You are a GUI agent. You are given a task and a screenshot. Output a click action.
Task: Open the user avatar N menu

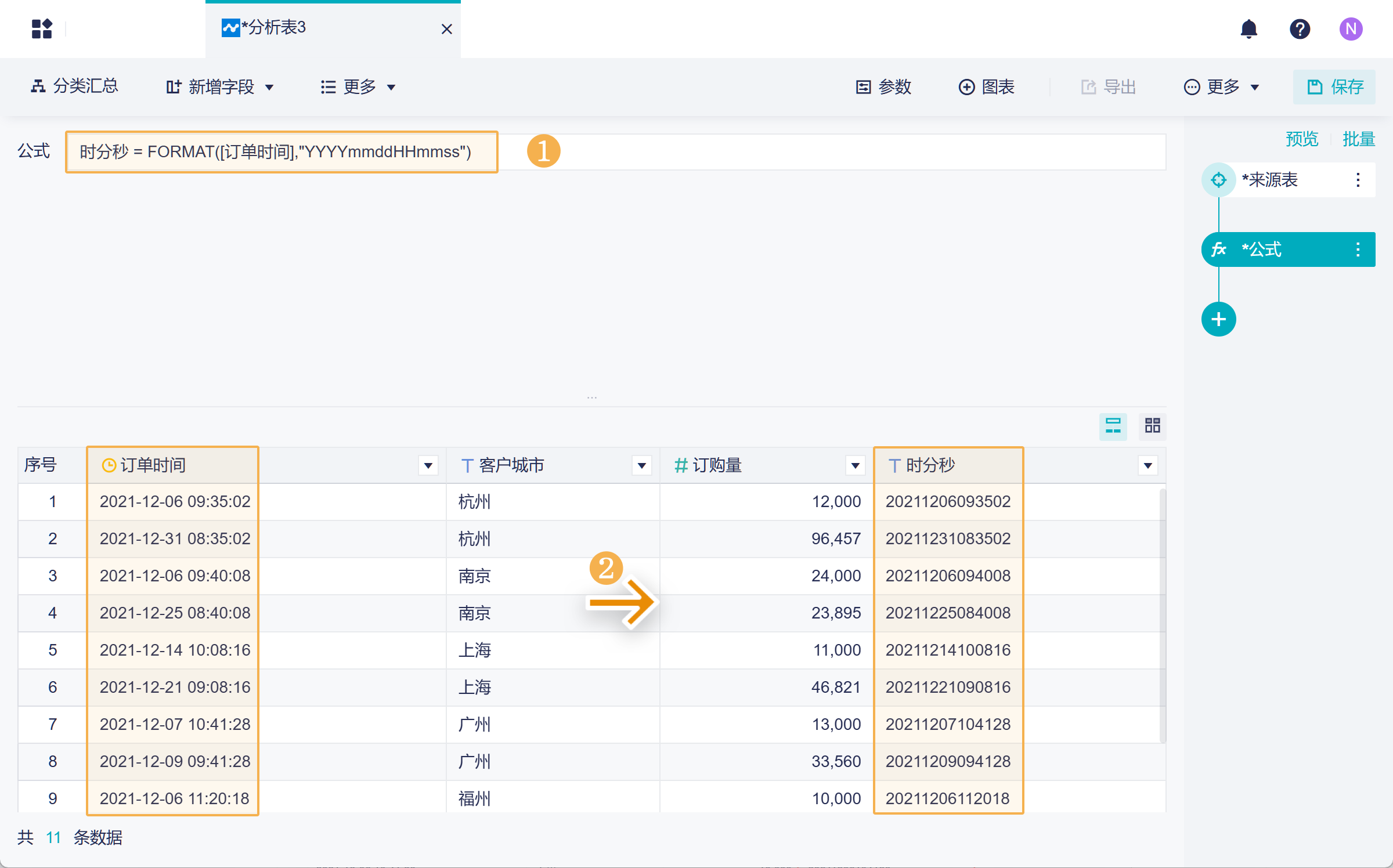pos(1351,28)
